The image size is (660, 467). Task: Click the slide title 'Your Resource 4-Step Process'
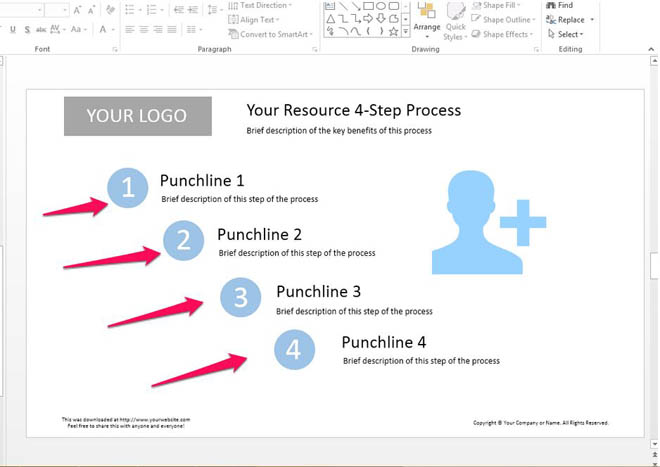354,110
